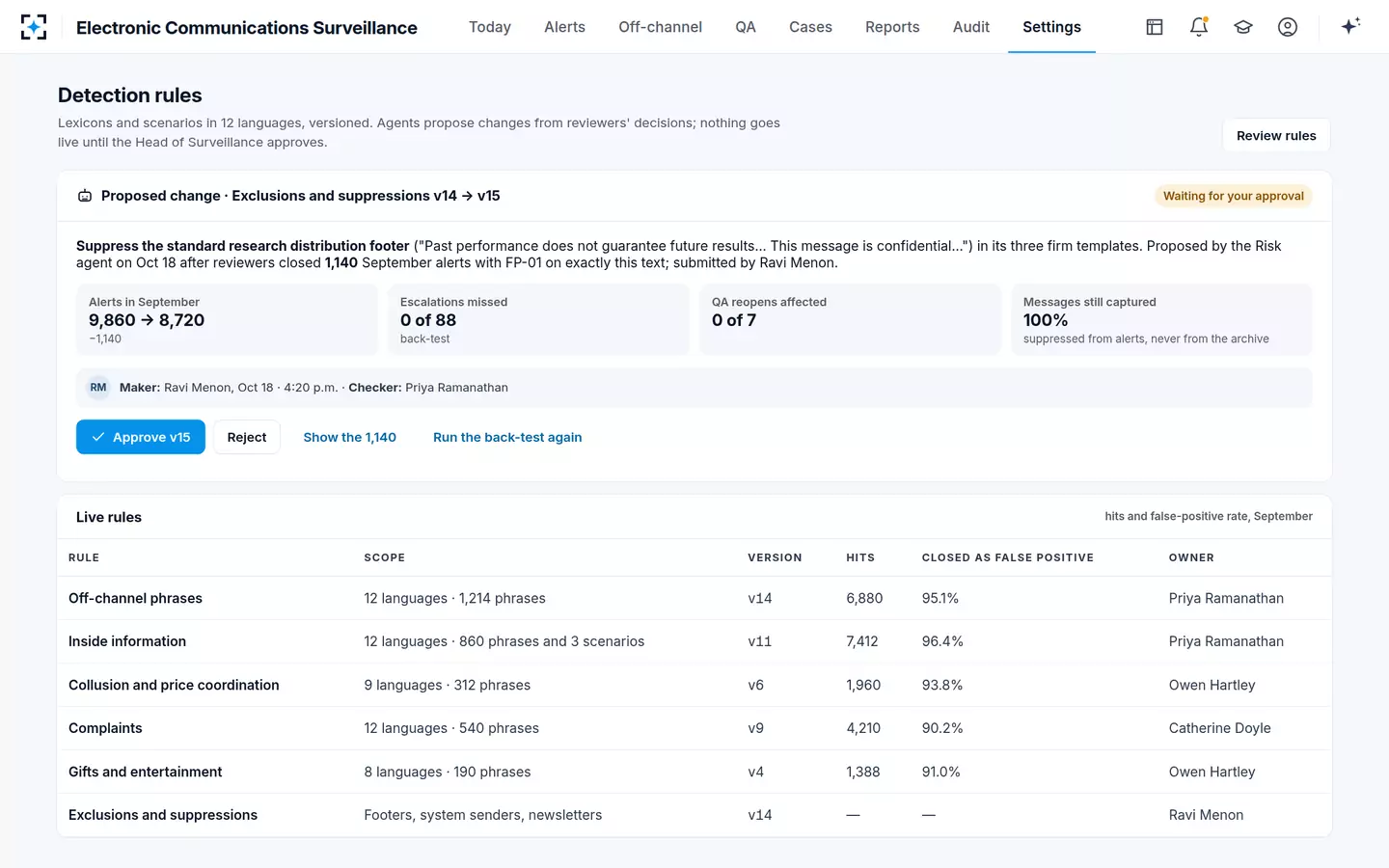Open the layout panel icon
Screen dimensions: 1389x868
[x=1155, y=27]
